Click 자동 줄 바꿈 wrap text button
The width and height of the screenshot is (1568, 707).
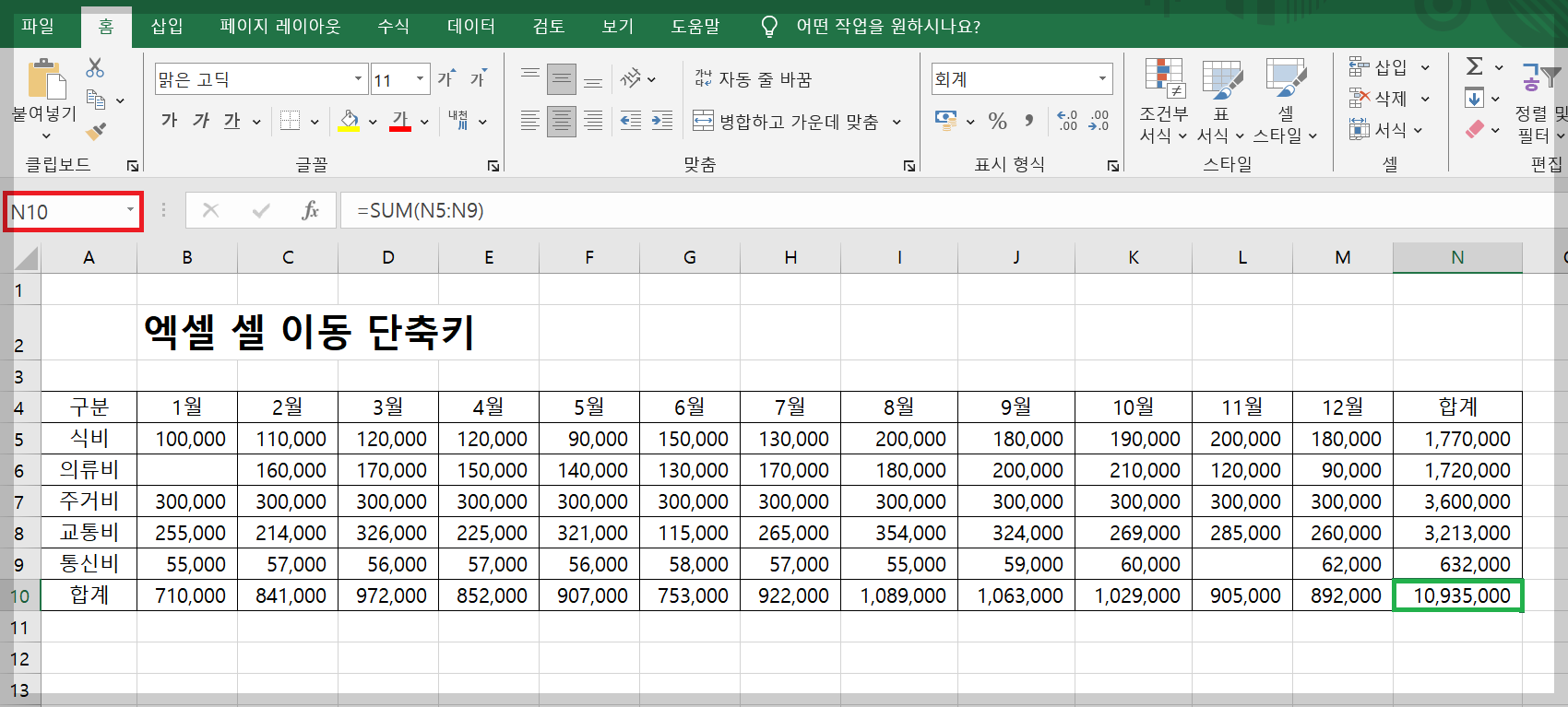(753, 79)
